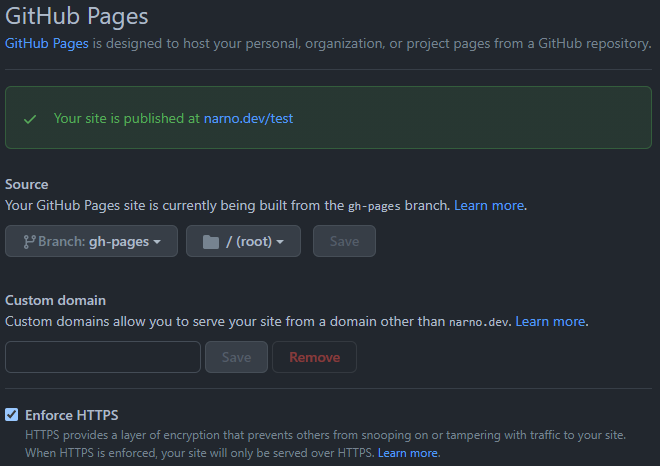Open Learn more link about HTTPS

click(x=408, y=453)
